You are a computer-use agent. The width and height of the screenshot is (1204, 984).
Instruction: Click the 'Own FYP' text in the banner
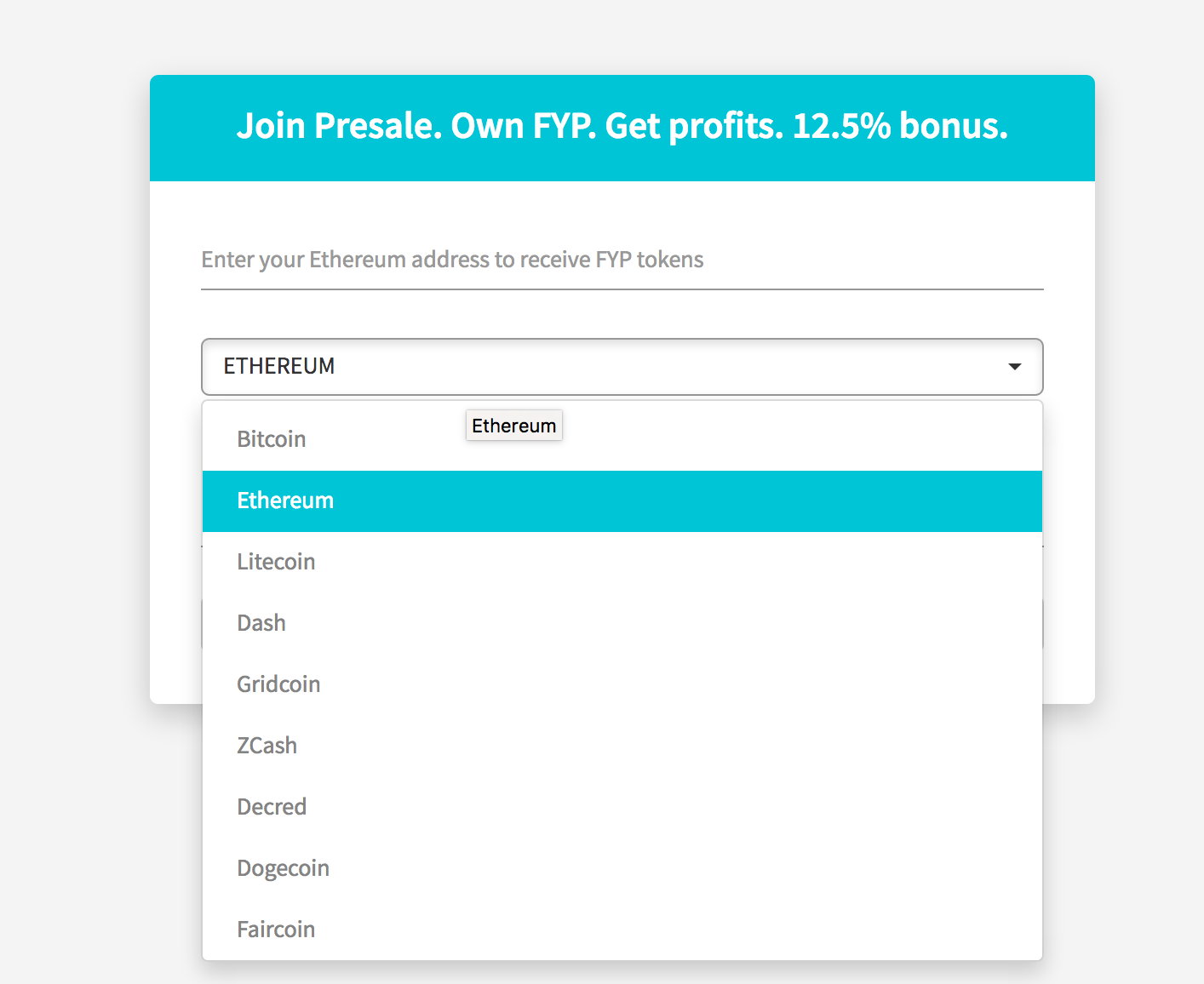[523, 126]
